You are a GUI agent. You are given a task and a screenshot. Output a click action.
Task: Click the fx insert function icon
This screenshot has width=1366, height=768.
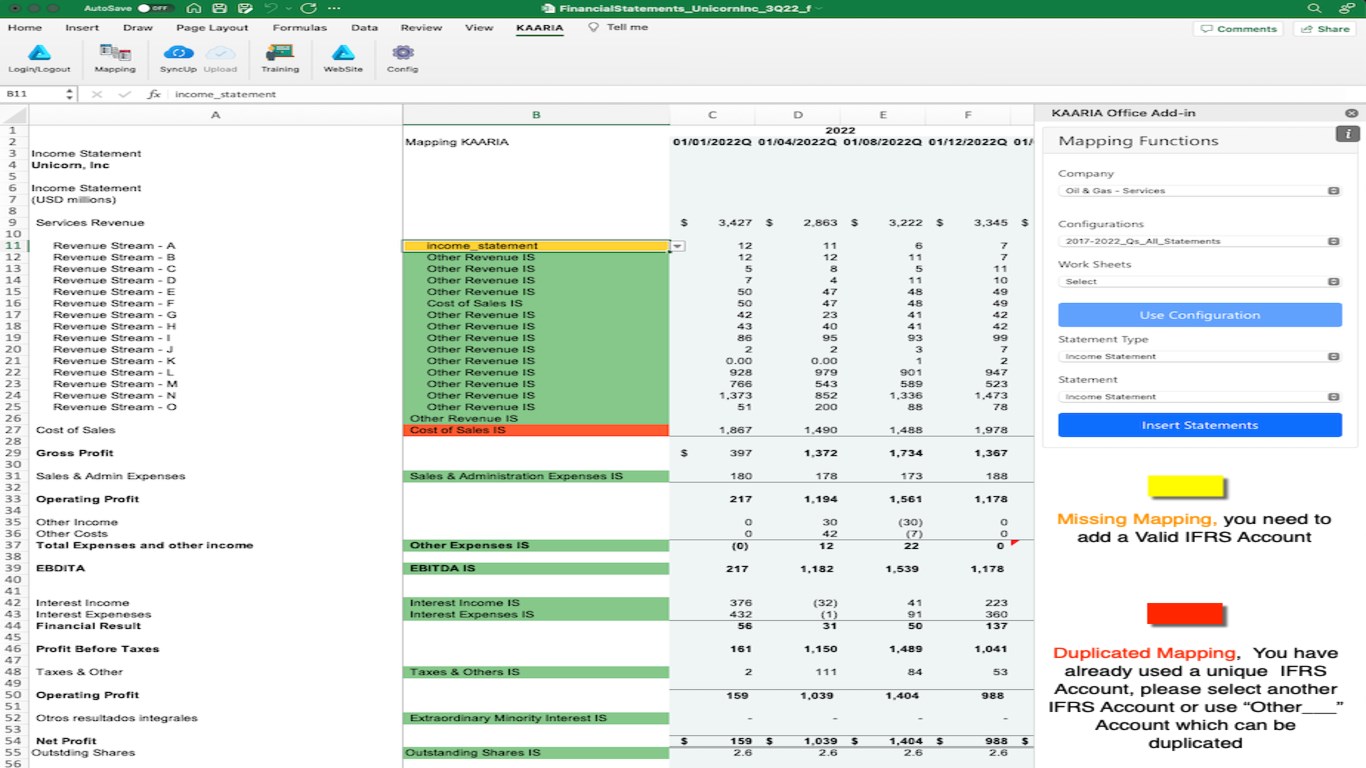[x=154, y=94]
